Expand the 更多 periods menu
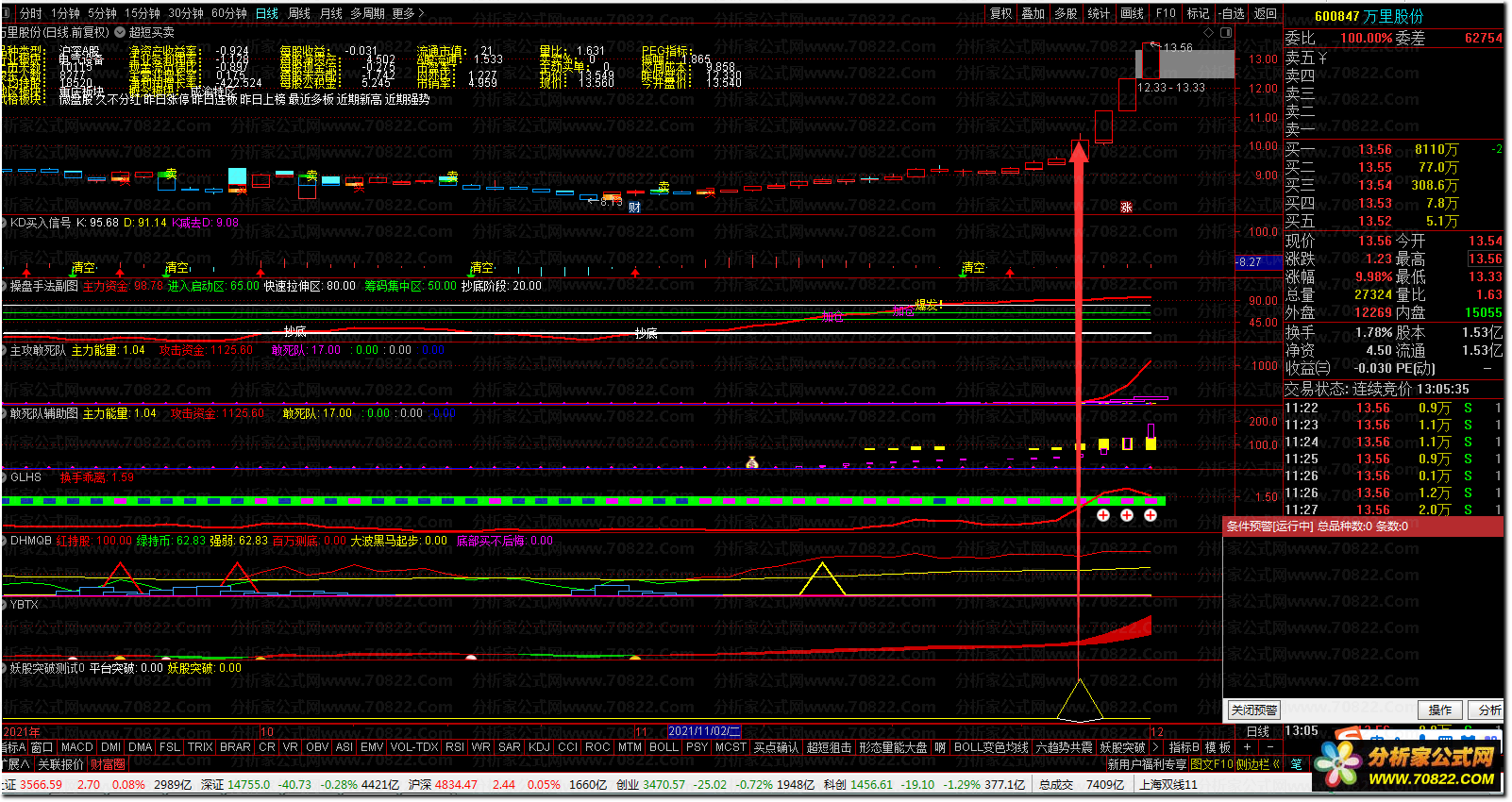Screen dimensions: 1512x802 [x=408, y=13]
